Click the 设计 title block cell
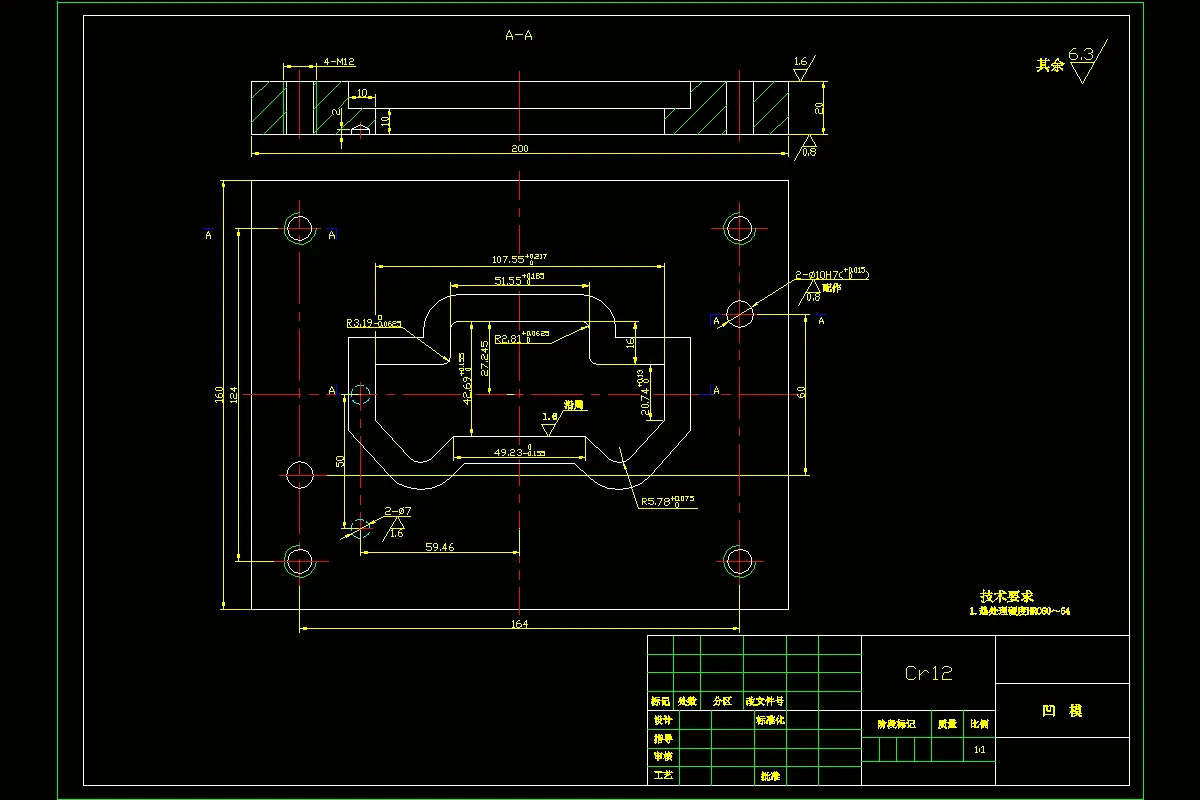The height and width of the screenshot is (800, 1200). (x=661, y=719)
